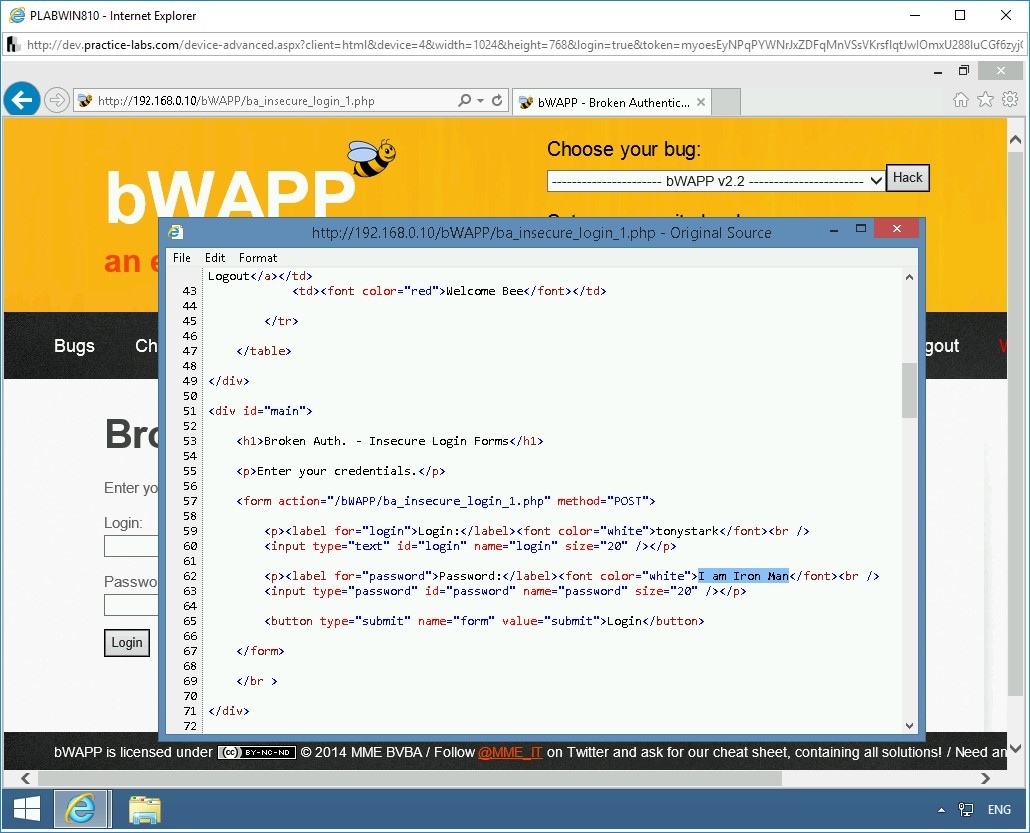Open the browser settings gear

click(x=1010, y=100)
